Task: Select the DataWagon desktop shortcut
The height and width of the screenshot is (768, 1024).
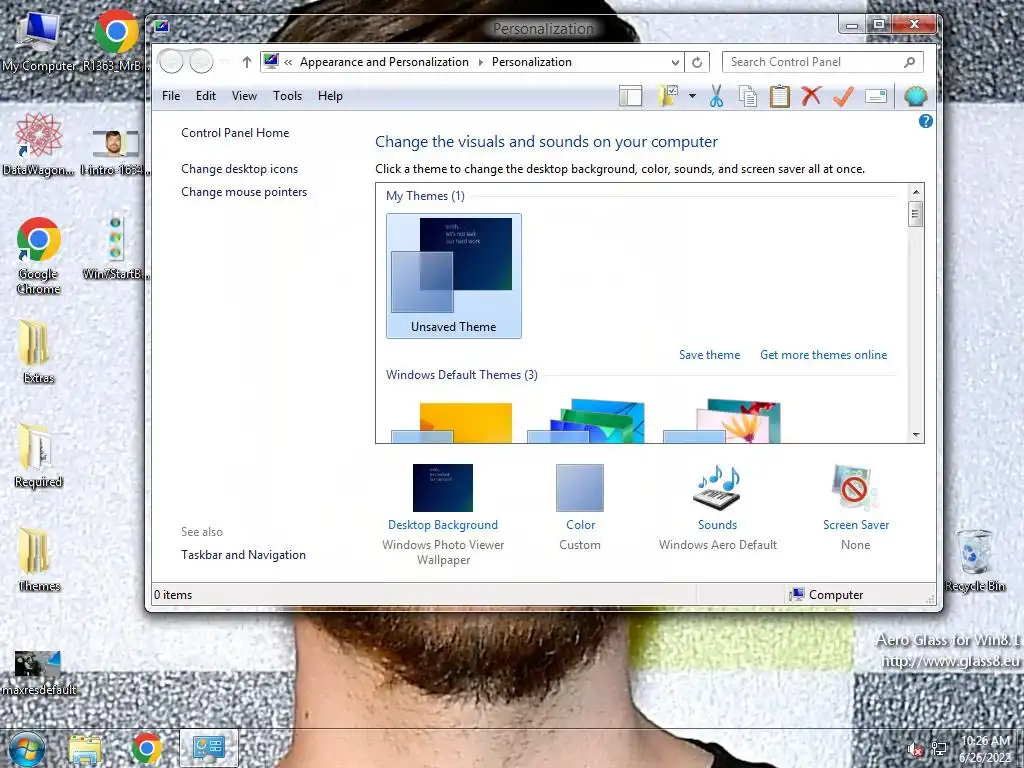Action: click(x=39, y=144)
